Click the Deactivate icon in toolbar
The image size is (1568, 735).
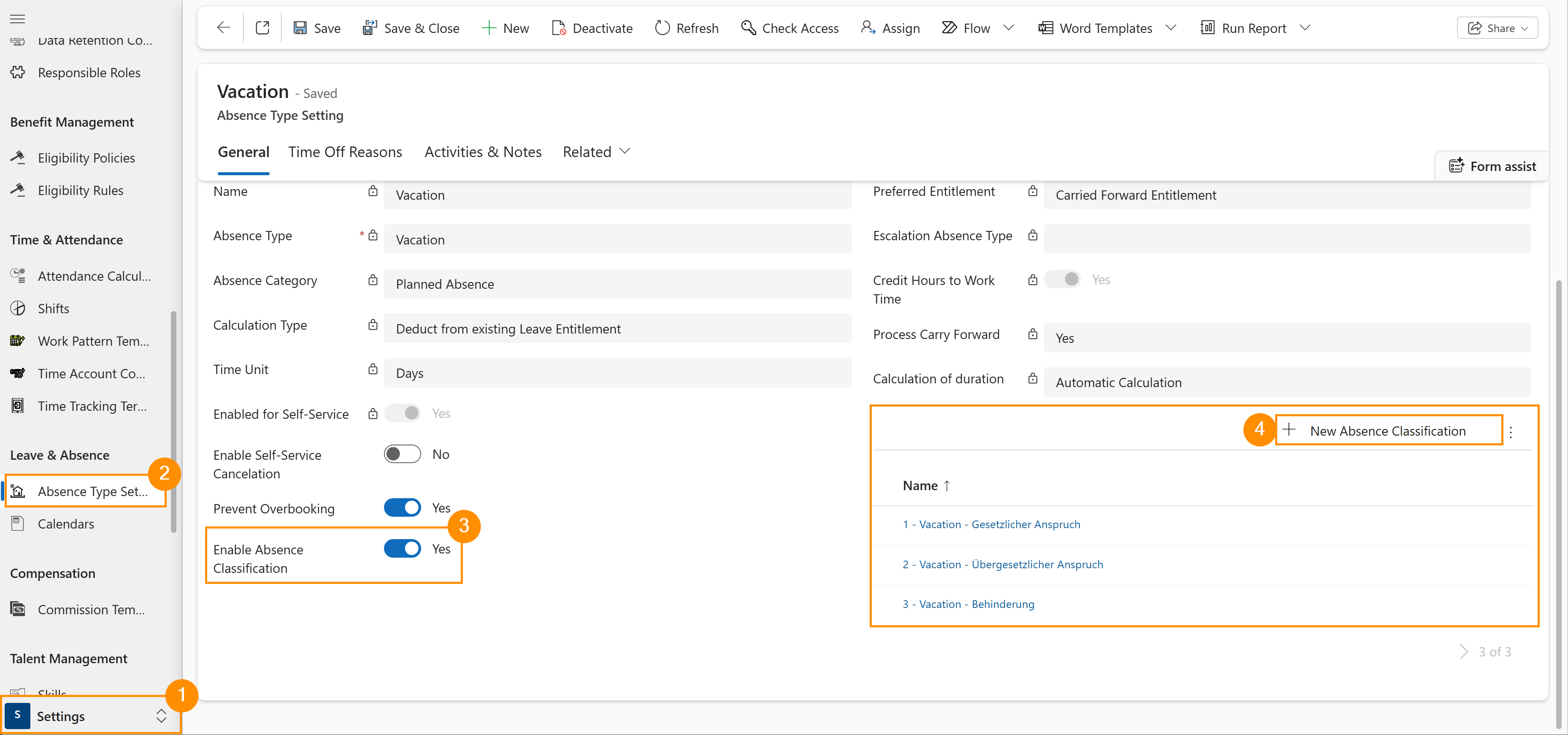558,27
